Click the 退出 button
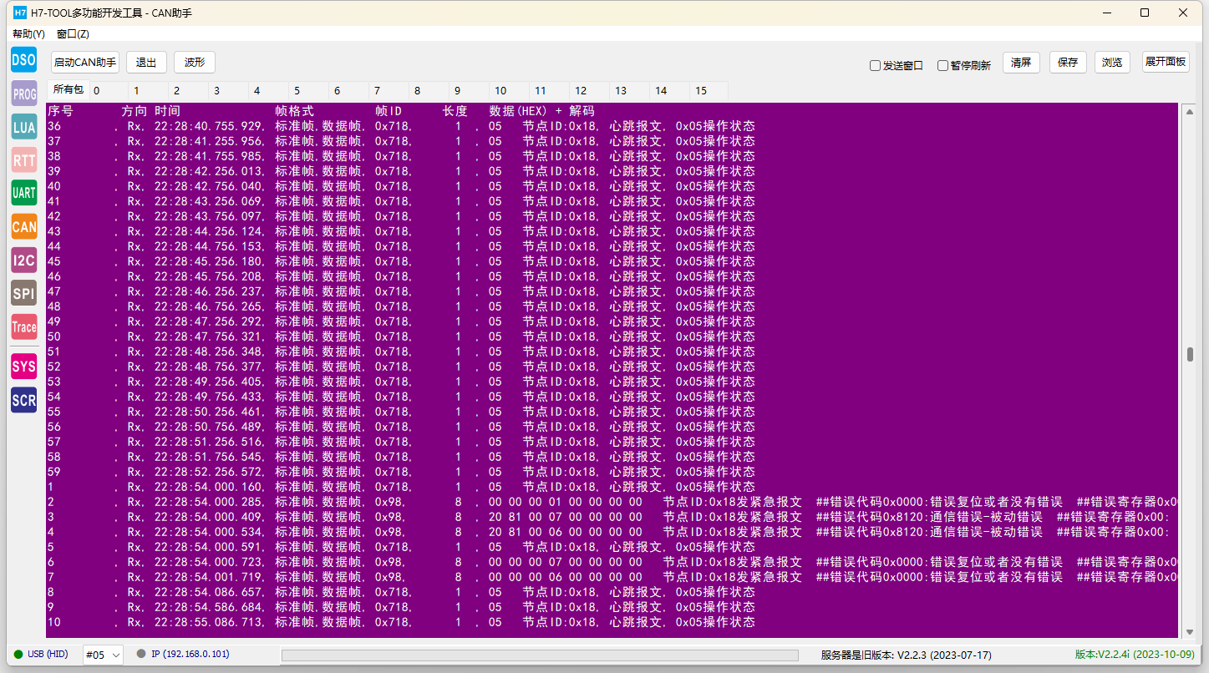 click(x=146, y=62)
